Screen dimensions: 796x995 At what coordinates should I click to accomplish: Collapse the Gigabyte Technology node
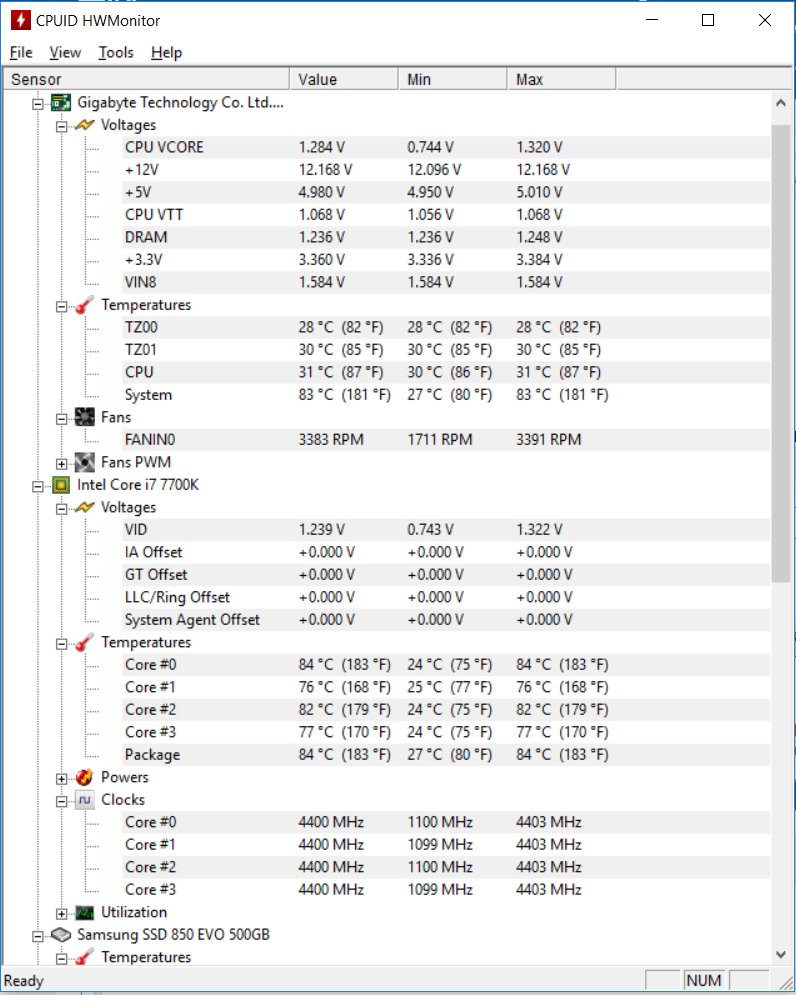[x=38, y=103]
